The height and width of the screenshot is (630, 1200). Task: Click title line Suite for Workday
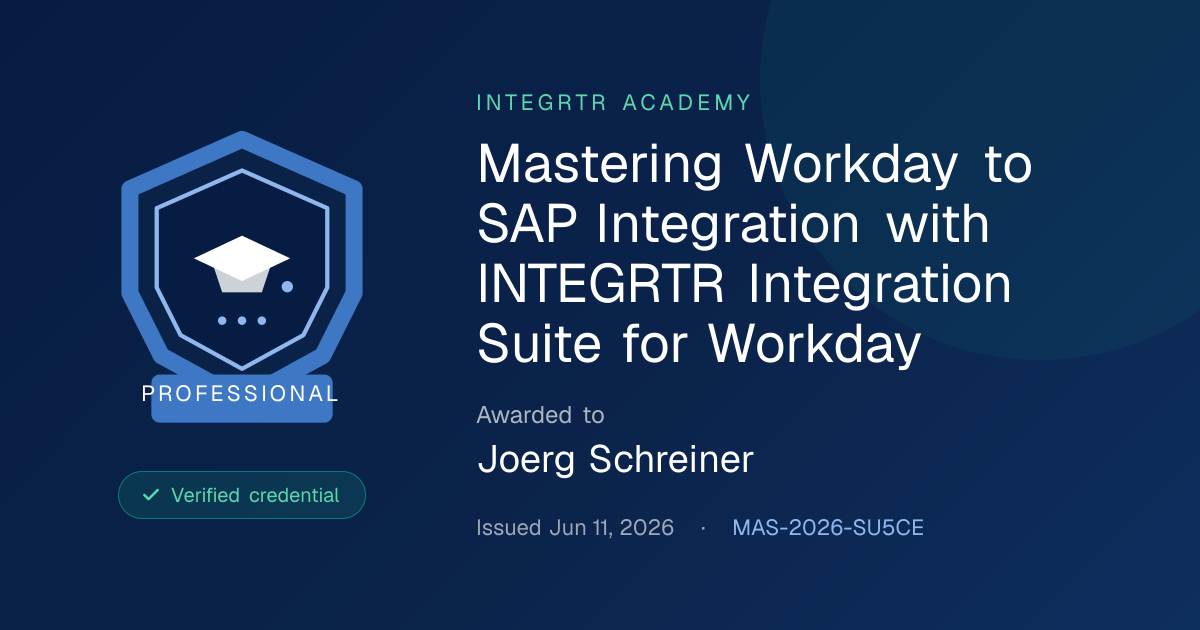tap(698, 345)
